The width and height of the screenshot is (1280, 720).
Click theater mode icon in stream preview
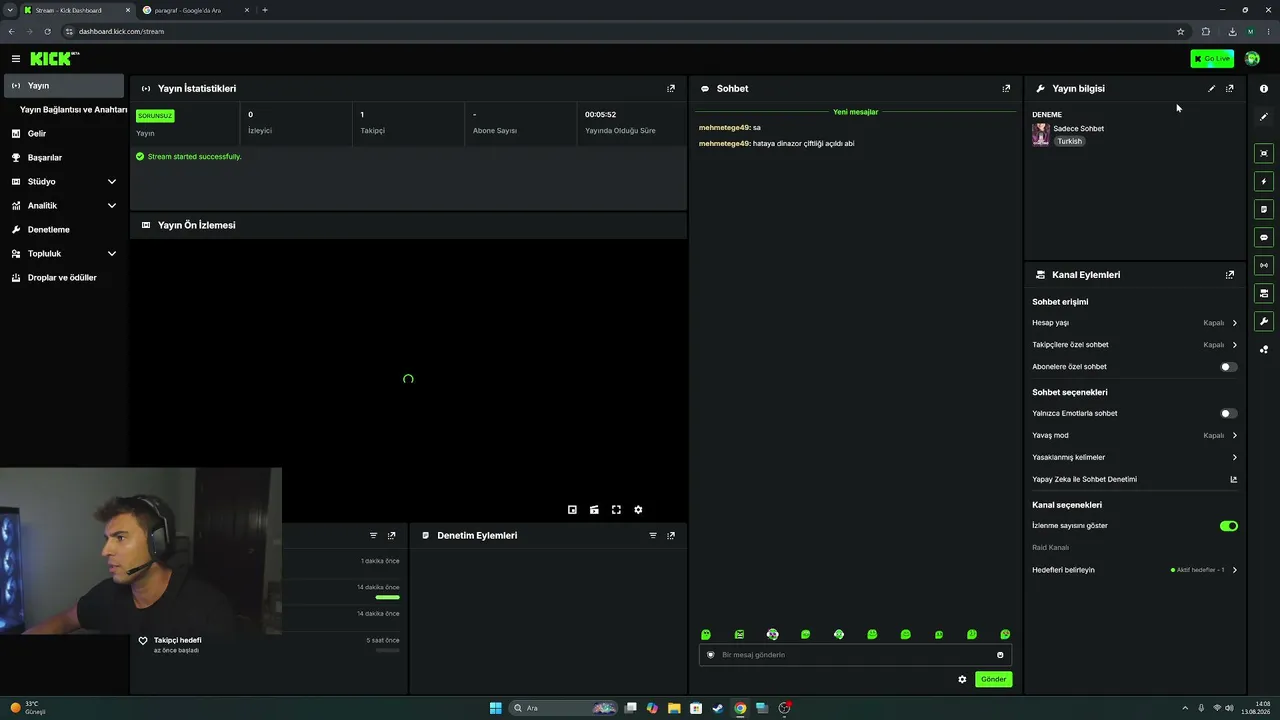click(x=594, y=509)
